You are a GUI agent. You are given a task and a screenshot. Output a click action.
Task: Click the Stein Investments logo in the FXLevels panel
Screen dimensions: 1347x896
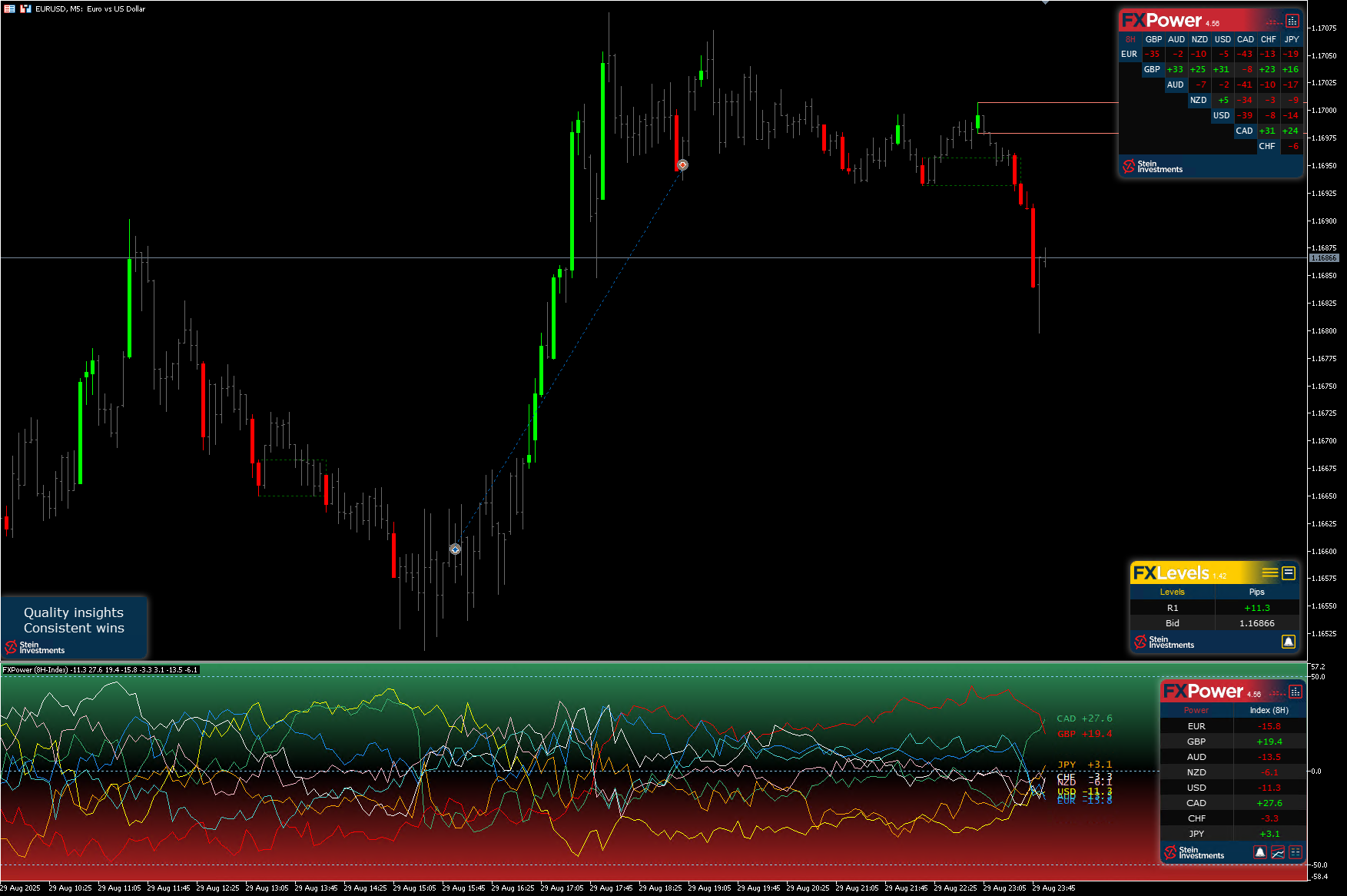(x=1163, y=642)
